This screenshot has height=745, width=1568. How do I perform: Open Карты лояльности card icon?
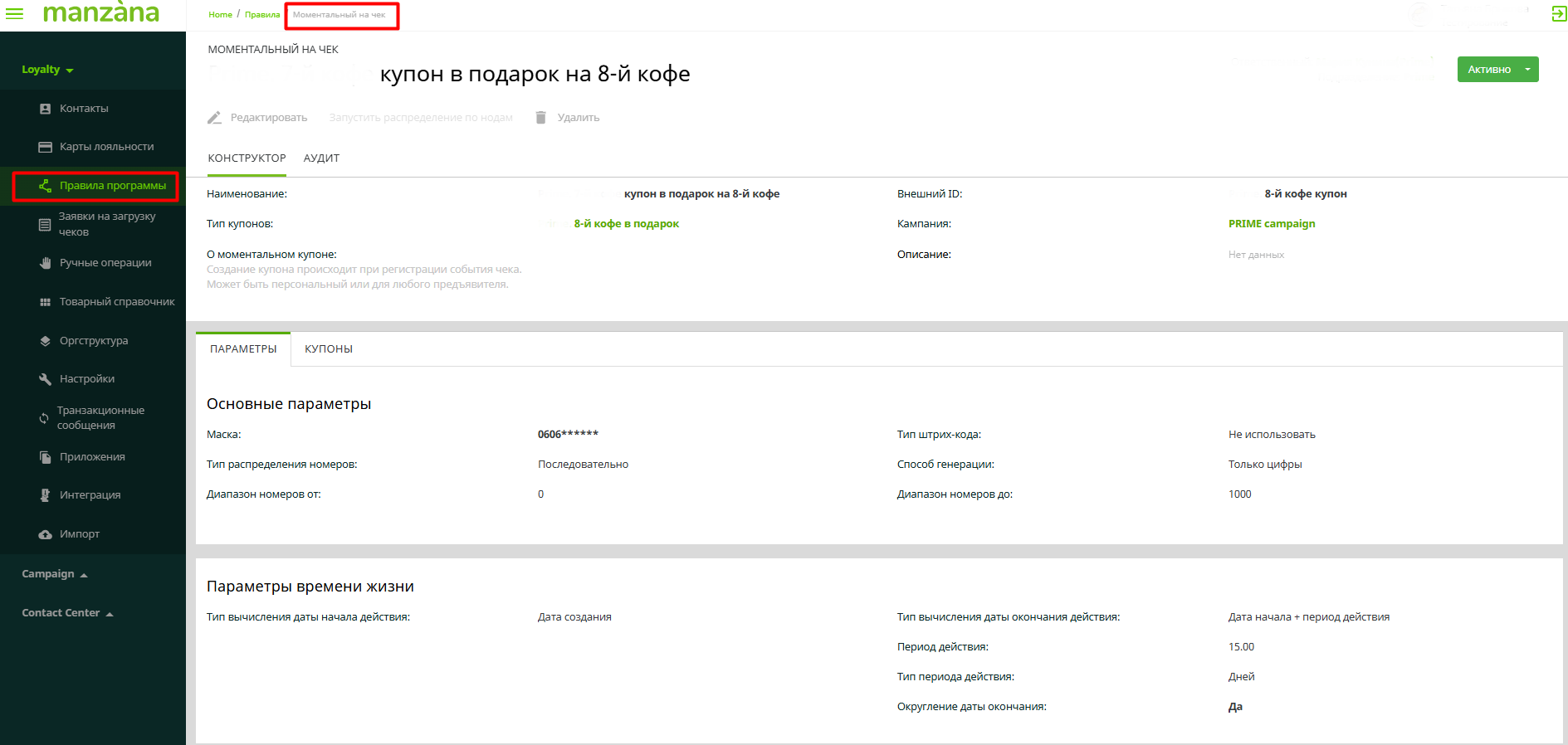[45, 147]
